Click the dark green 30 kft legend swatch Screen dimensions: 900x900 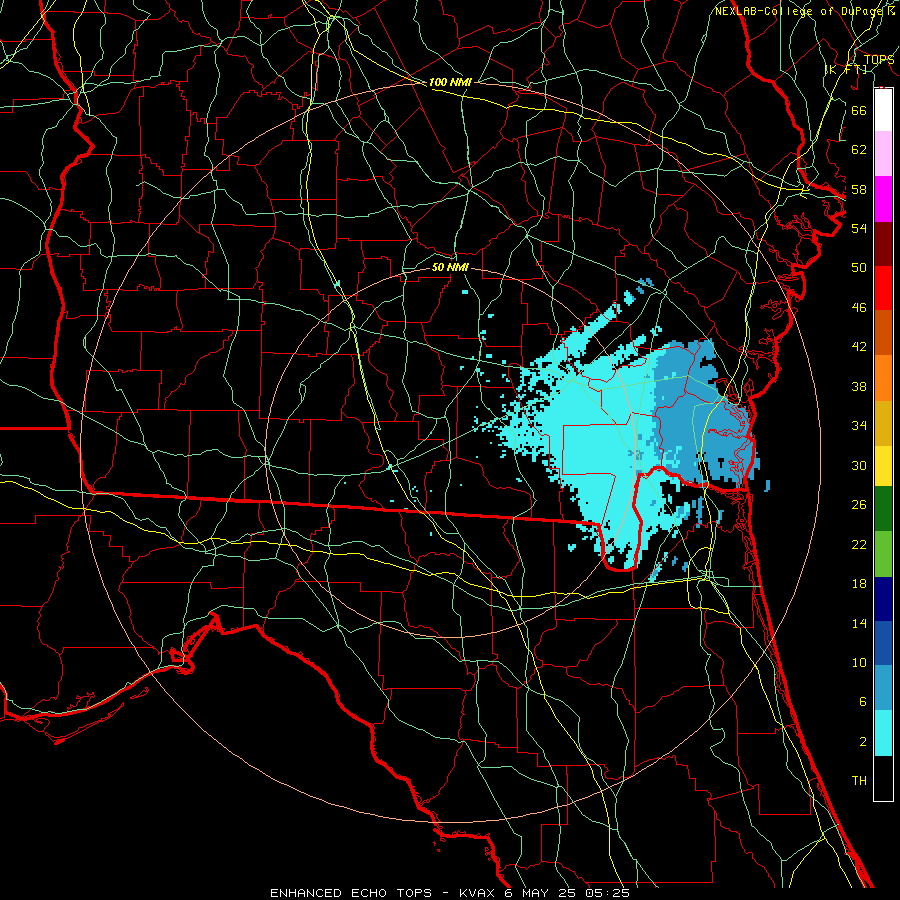tap(883, 509)
